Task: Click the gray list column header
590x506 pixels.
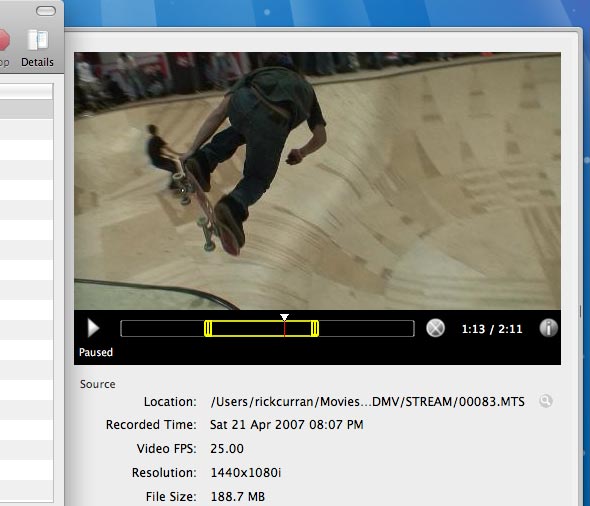Action: (26, 110)
